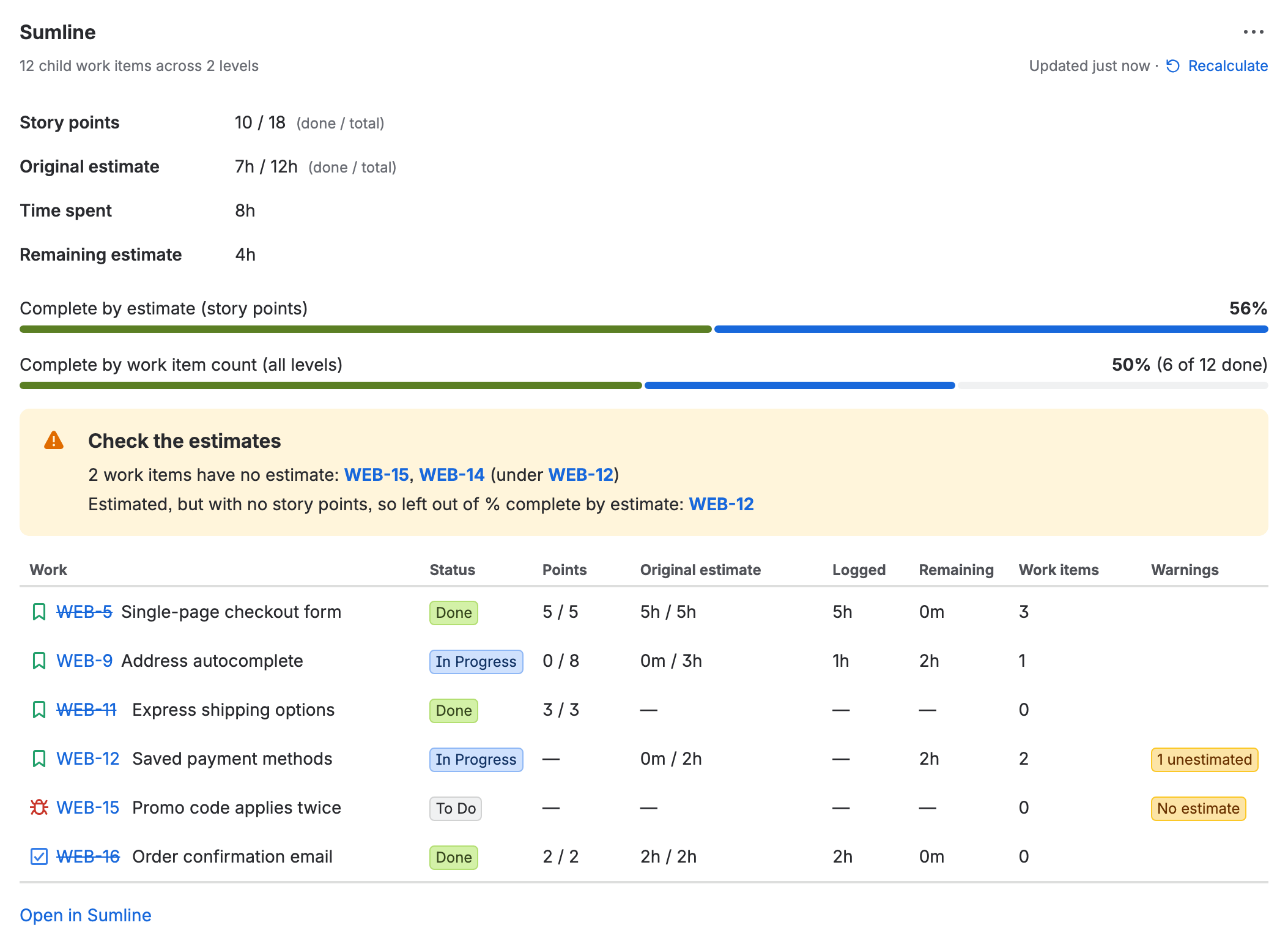Click 'Single-page checkout form' title text
The height and width of the screenshot is (947, 1288).
tap(231, 612)
